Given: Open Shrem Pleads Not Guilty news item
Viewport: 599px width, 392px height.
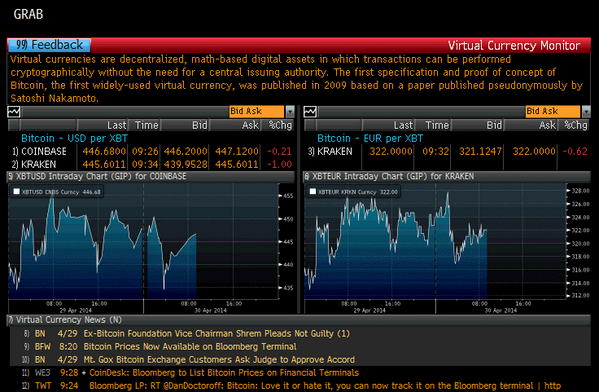Looking at the screenshot, I should [216, 334].
